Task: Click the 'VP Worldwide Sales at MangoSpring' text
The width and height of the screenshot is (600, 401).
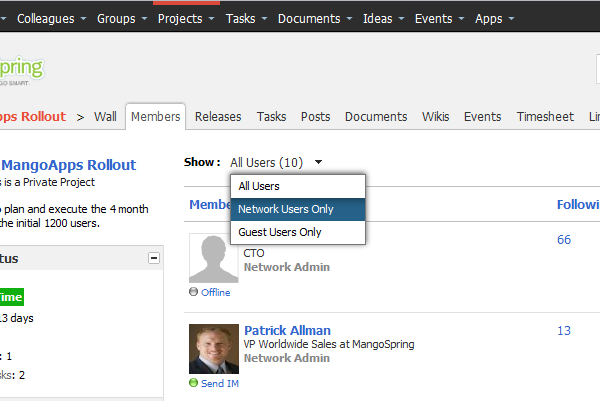Action: pyautogui.click(x=329, y=344)
